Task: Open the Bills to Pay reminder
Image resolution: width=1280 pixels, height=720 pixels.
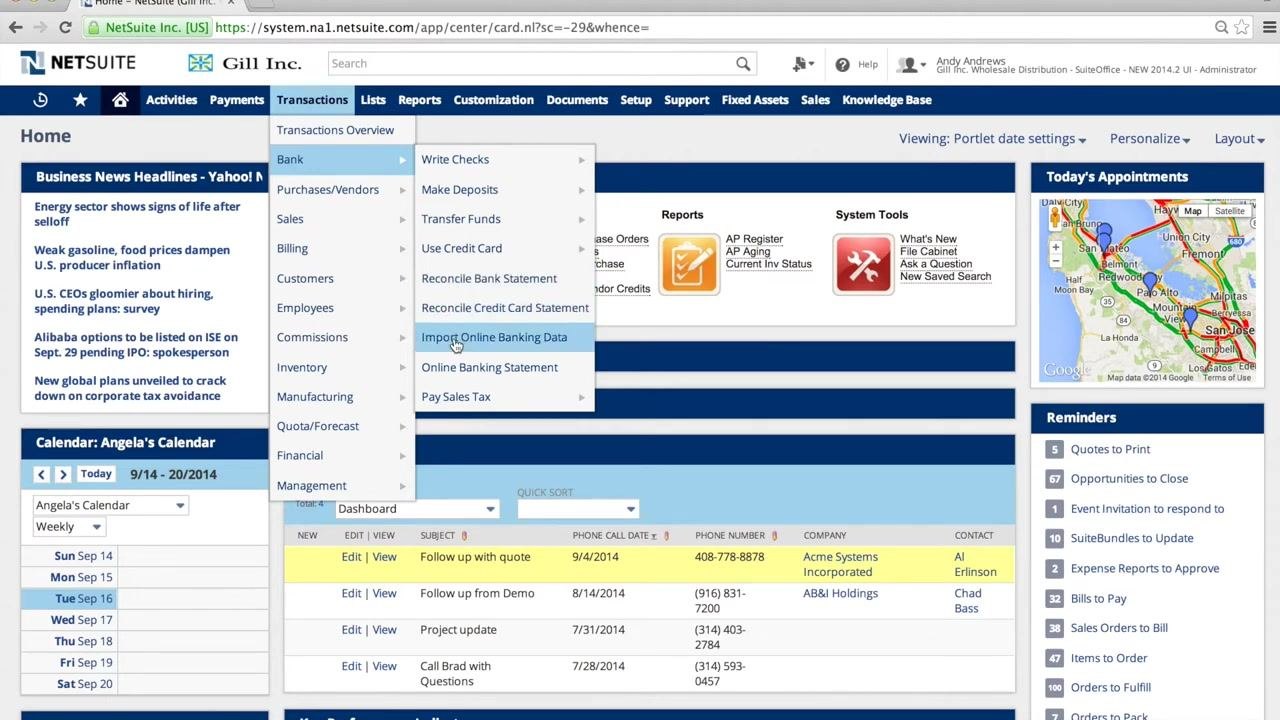Action: pos(1098,598)
